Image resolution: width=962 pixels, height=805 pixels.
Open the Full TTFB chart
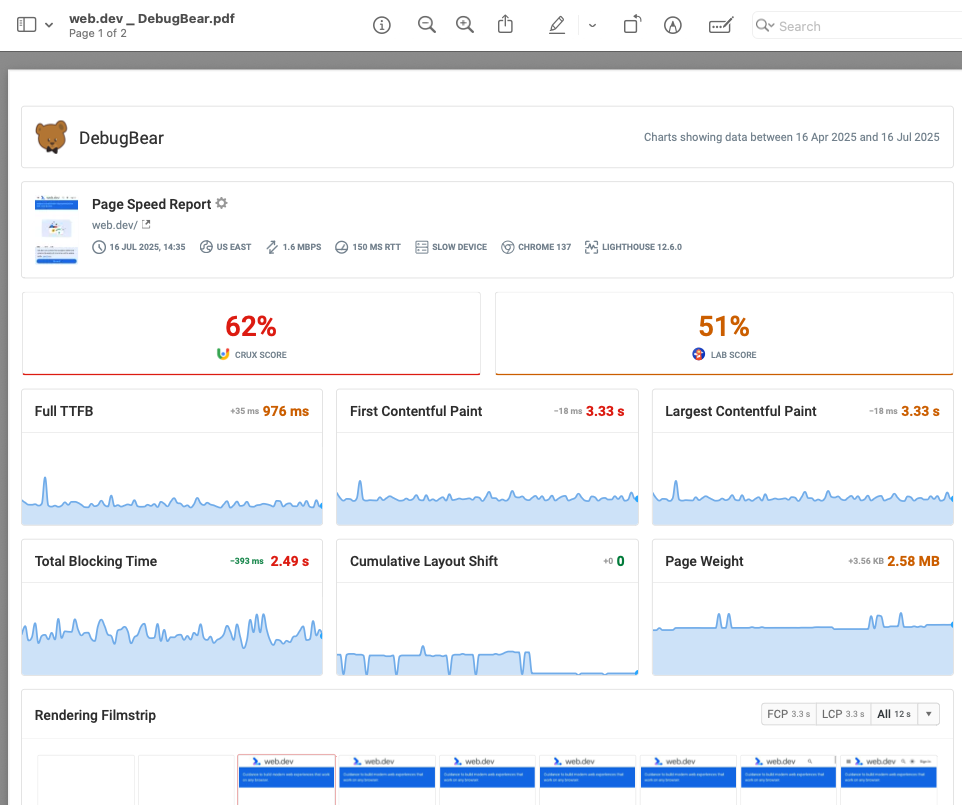172,457
